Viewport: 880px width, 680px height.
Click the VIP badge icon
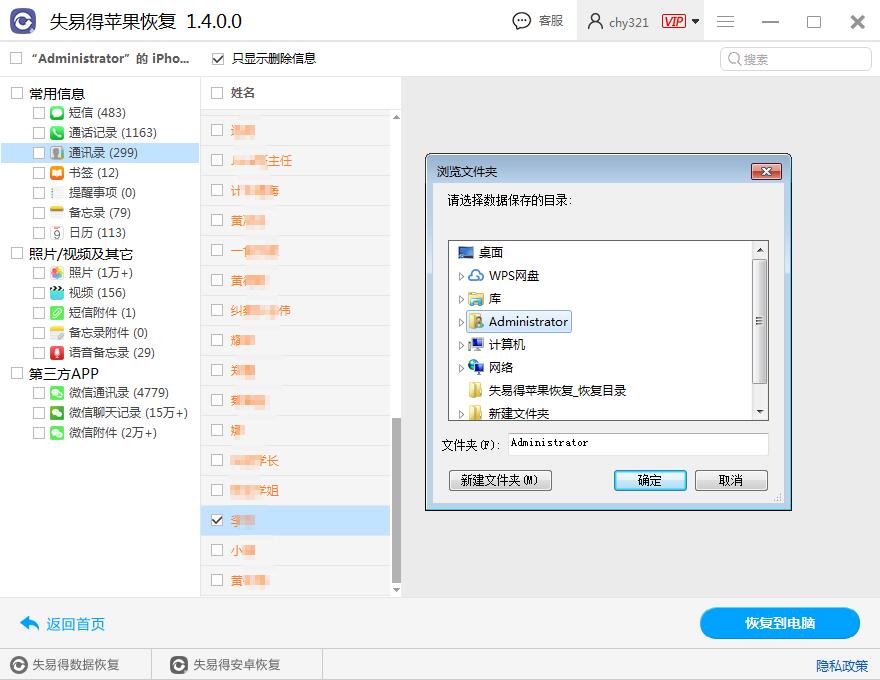click(x=673, y=21)
